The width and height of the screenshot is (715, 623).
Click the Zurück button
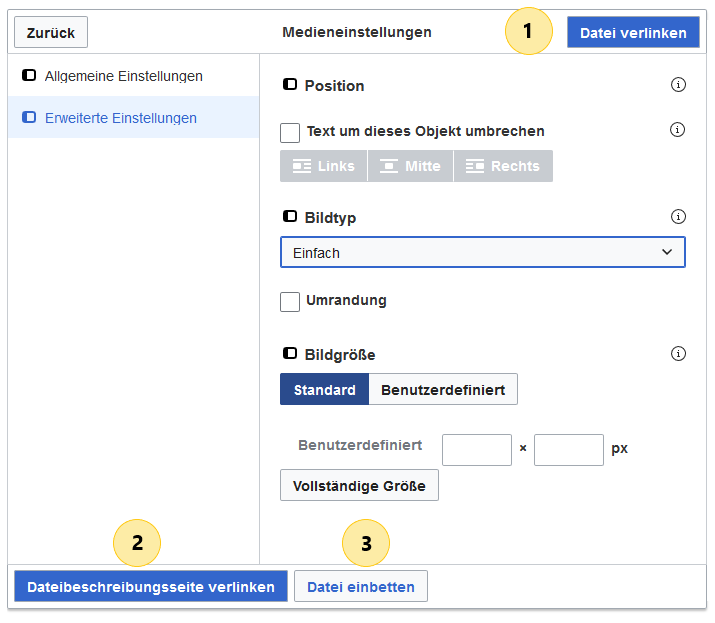tap(51, 32)
